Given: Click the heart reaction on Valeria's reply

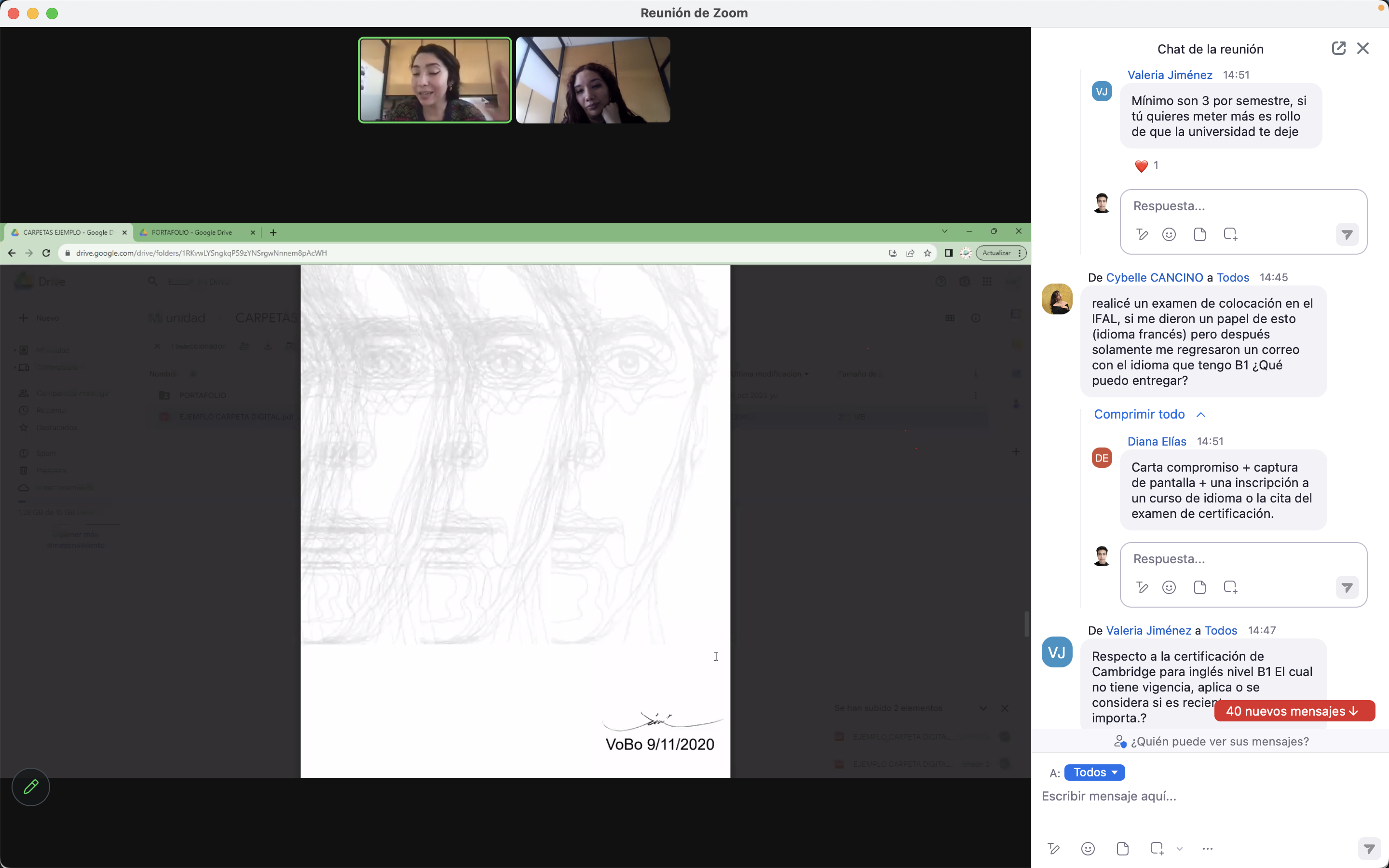Looking at the screenshot, I should tap(1141, 166).
